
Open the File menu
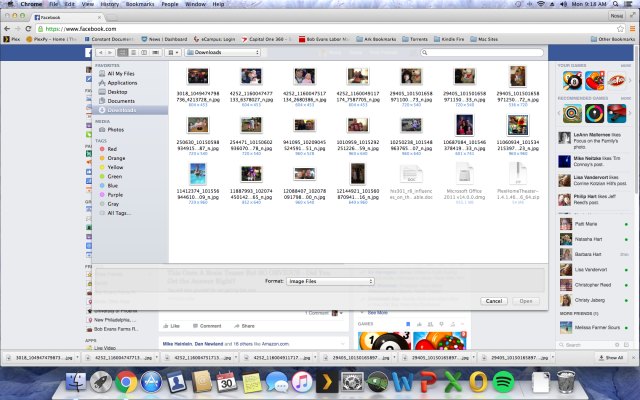(53, 4)
